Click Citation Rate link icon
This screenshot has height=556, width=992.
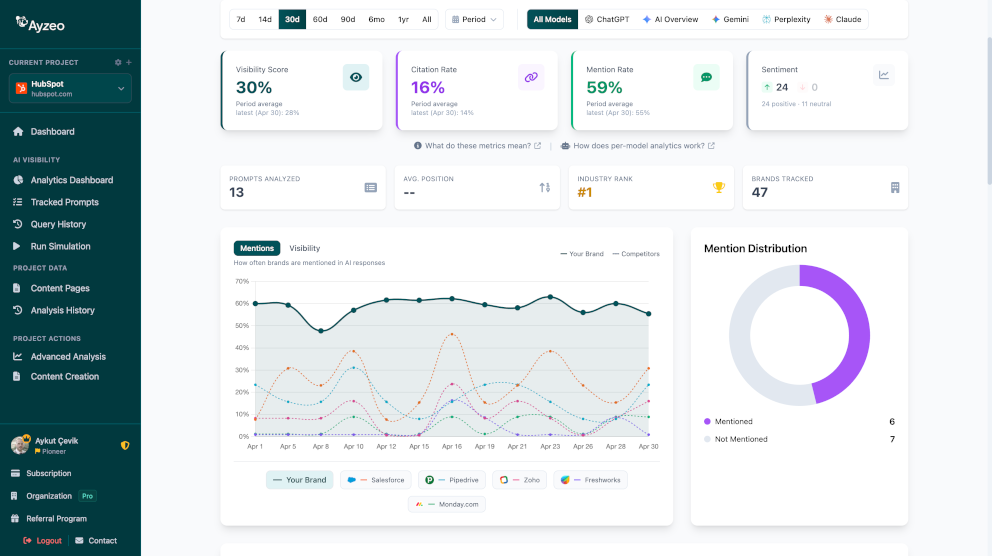point(531,77)
